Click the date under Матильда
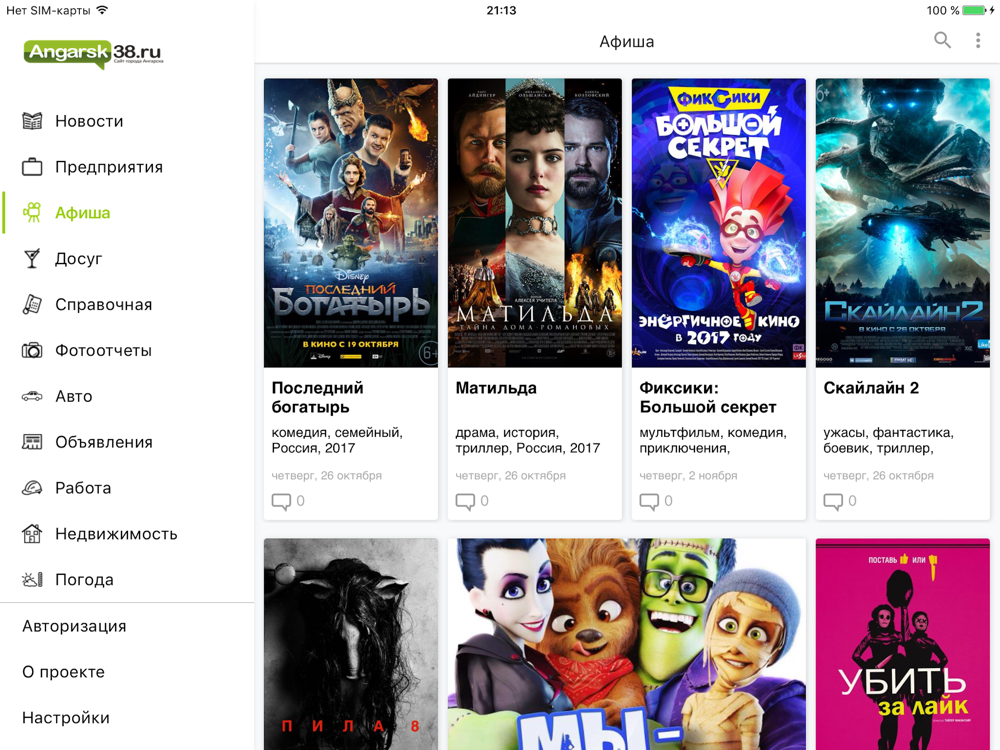Viewport: 1000px width, 750px height. point(510,475)
